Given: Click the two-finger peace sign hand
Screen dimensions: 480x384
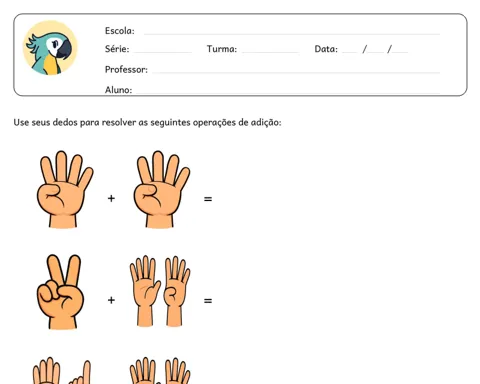Looking at the screenshot, I should click(x=60, y=292).
